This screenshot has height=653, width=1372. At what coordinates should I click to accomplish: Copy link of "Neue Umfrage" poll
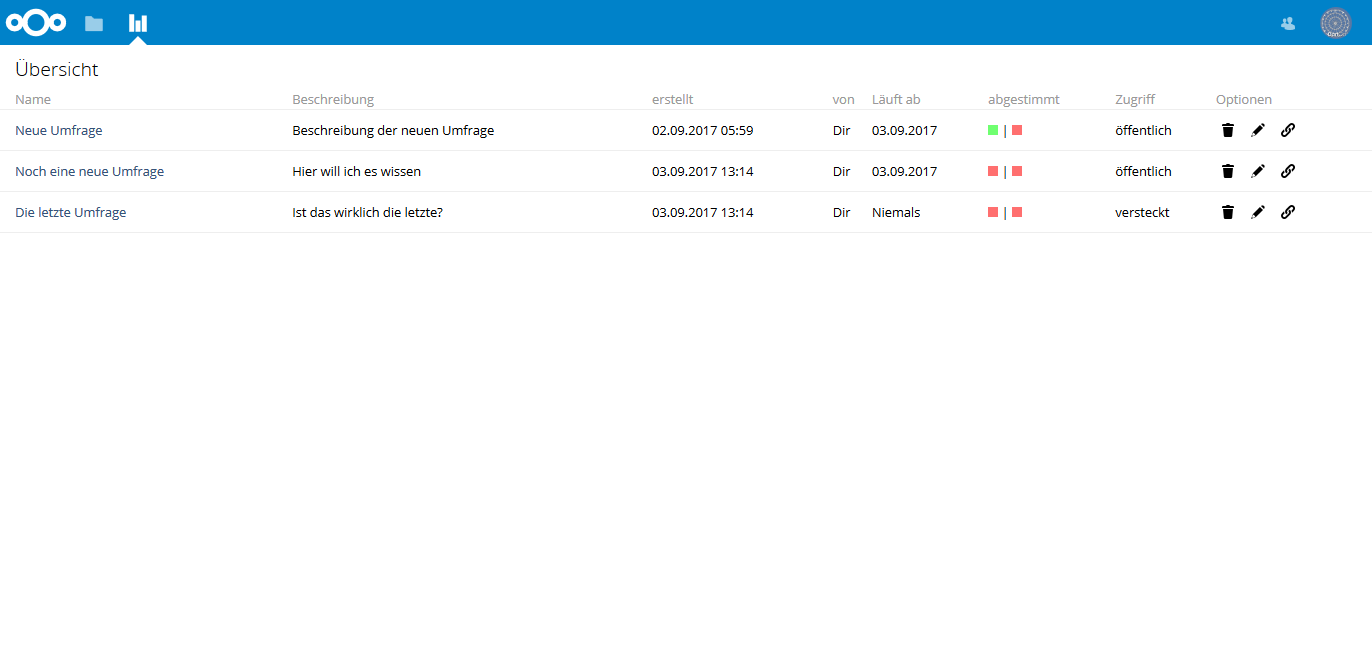tap(1288, 130)
